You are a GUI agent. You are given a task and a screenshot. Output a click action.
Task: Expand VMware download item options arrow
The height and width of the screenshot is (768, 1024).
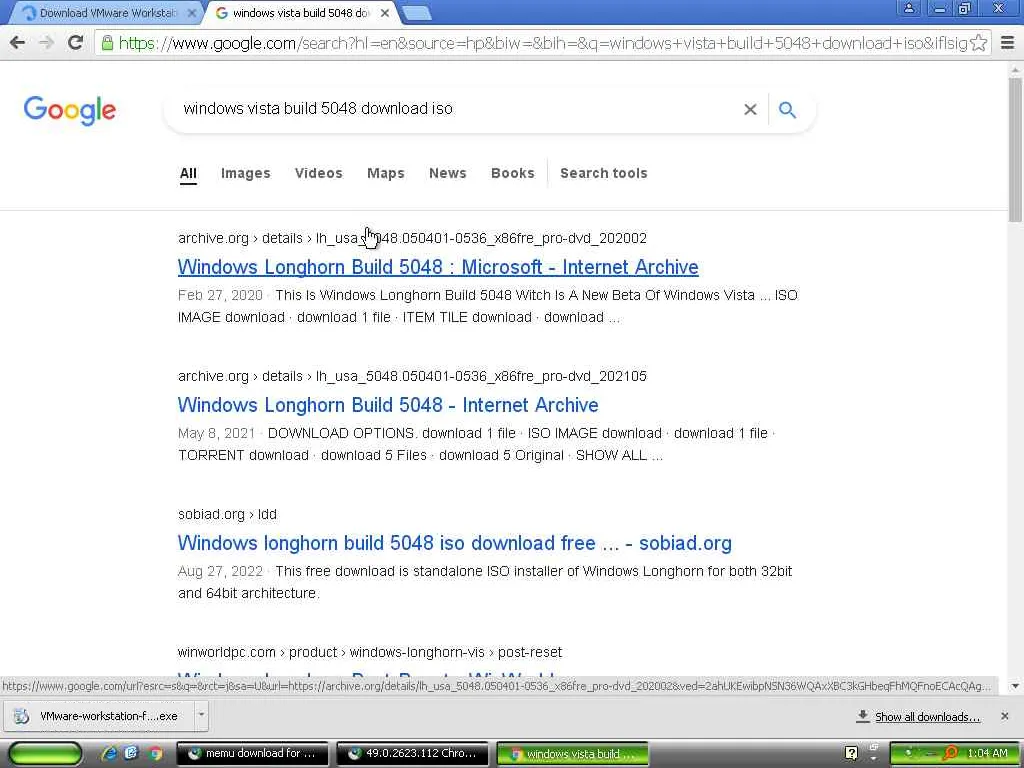[201, 715]
